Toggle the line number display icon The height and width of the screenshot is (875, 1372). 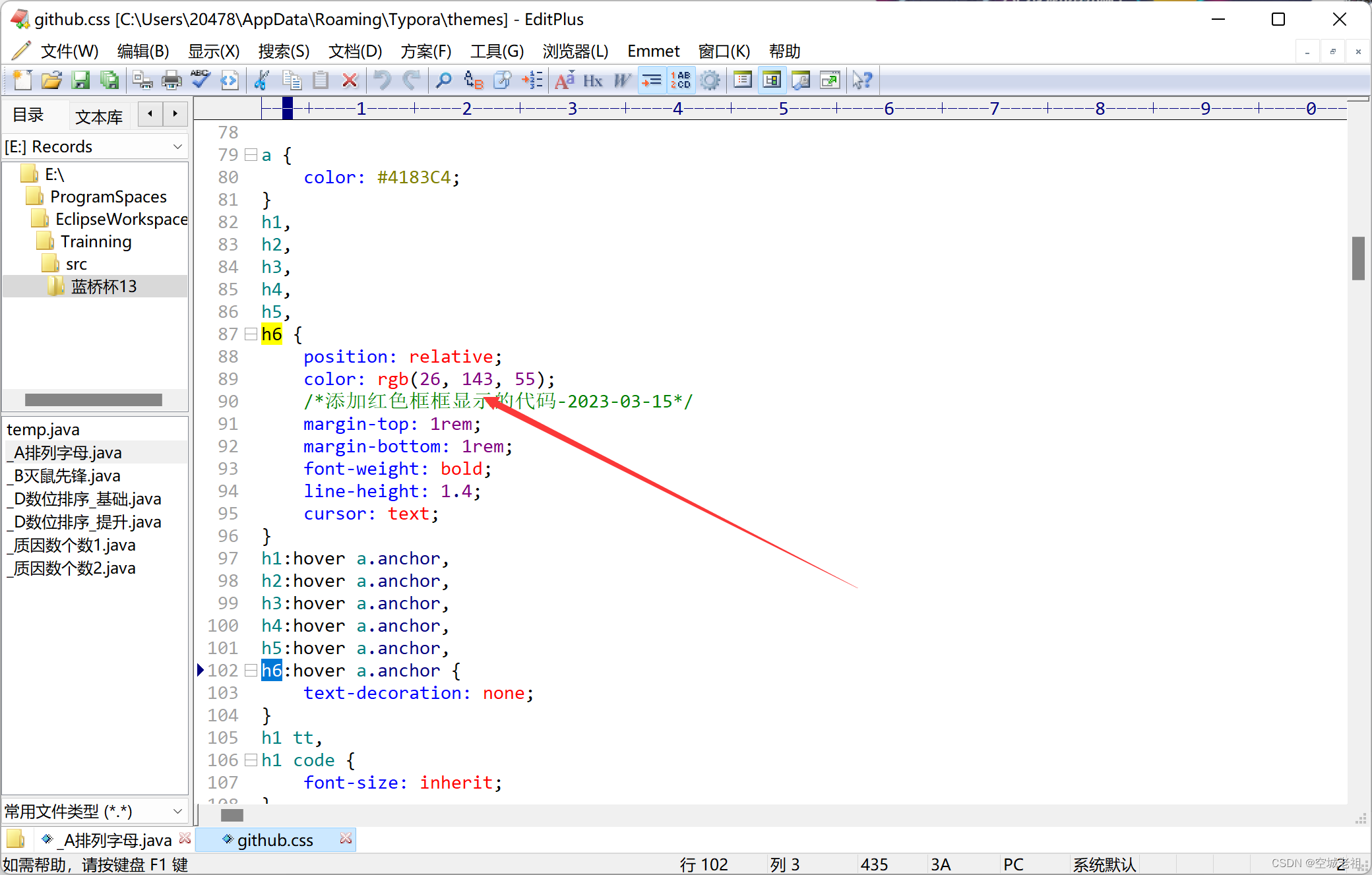point(680,80)
